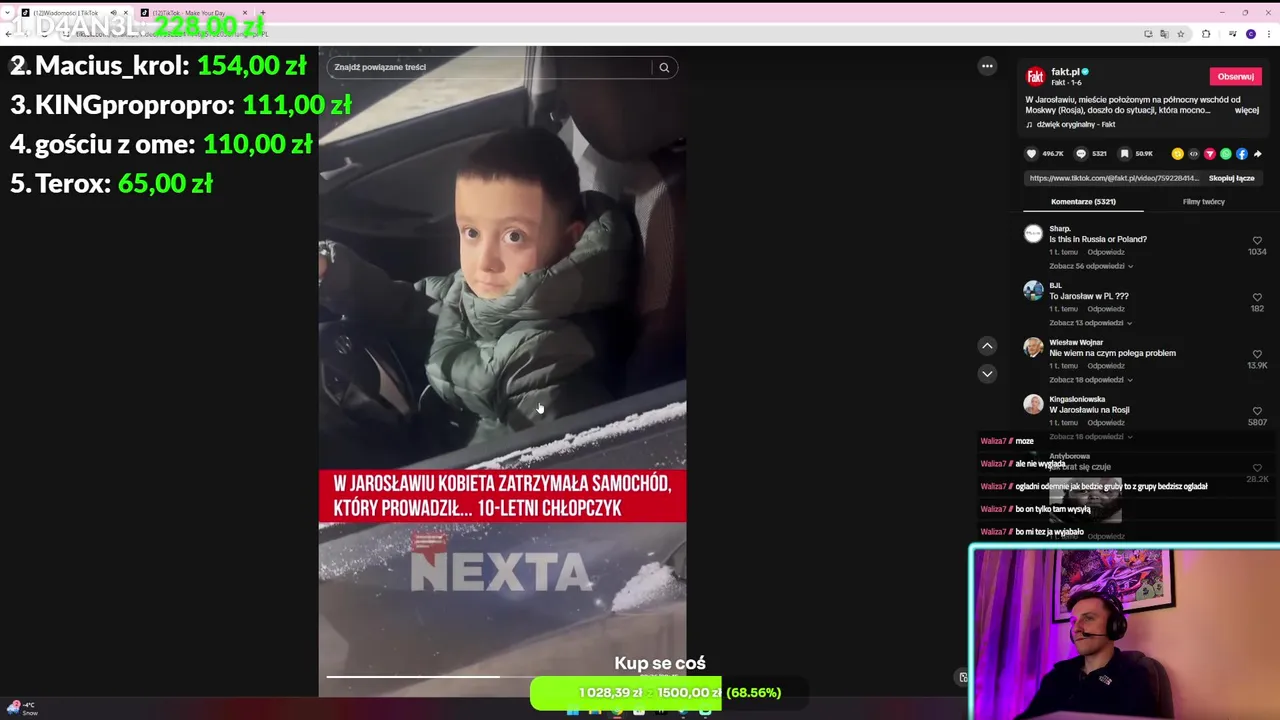Click the Znajdź powiązane treści search field
This screenshot has height=720, width=1280.
coord(490,67)
